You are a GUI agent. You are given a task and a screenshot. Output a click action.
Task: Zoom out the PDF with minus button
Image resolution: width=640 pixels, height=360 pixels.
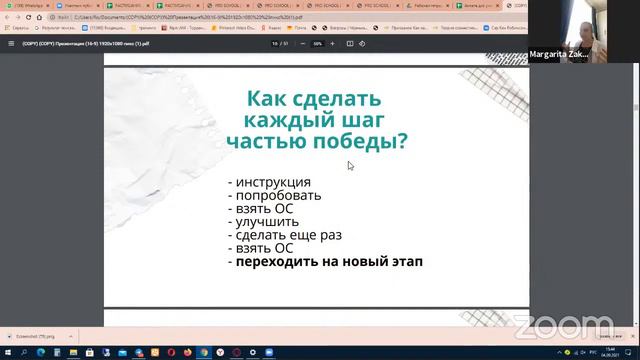303,44
